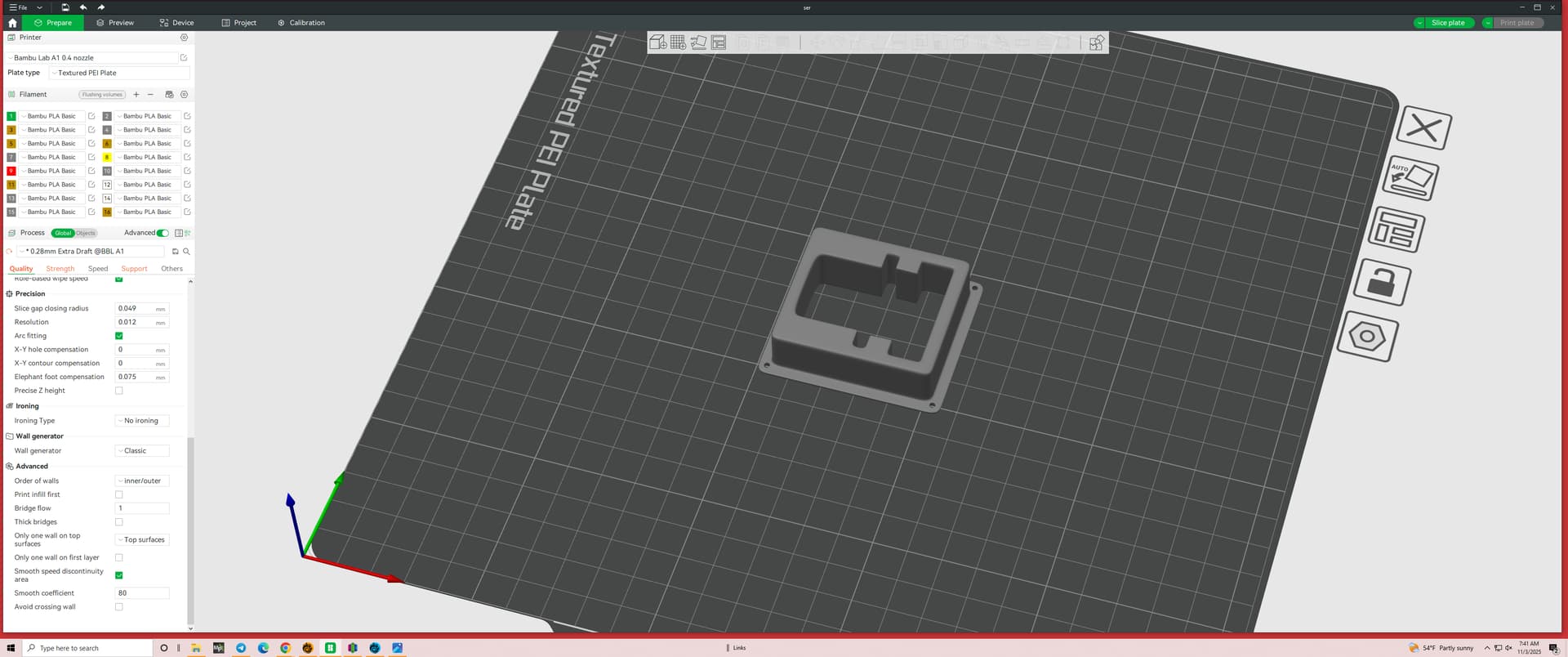The width and height of the screenshot is (1568, 657).
Task: Click the plate settings hexagon icon
Action: [1368, 337]
